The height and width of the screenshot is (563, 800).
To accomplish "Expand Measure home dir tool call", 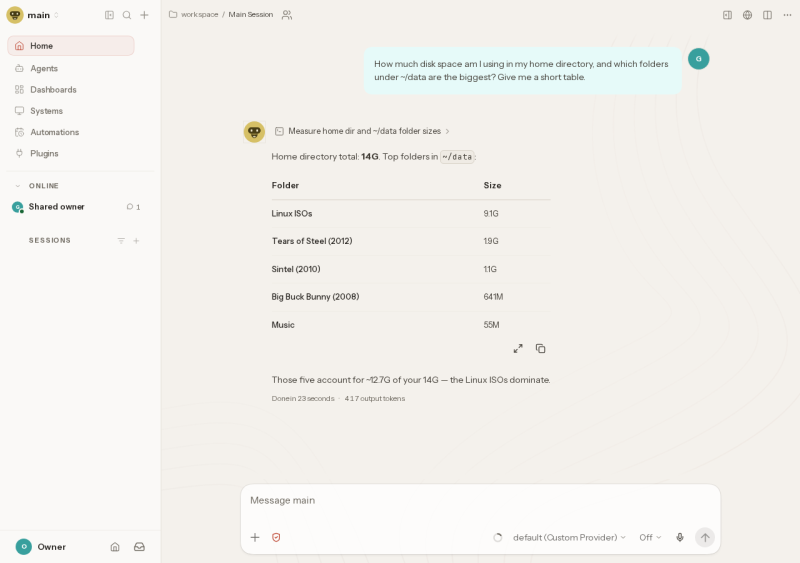I will (x=362, y=131).
